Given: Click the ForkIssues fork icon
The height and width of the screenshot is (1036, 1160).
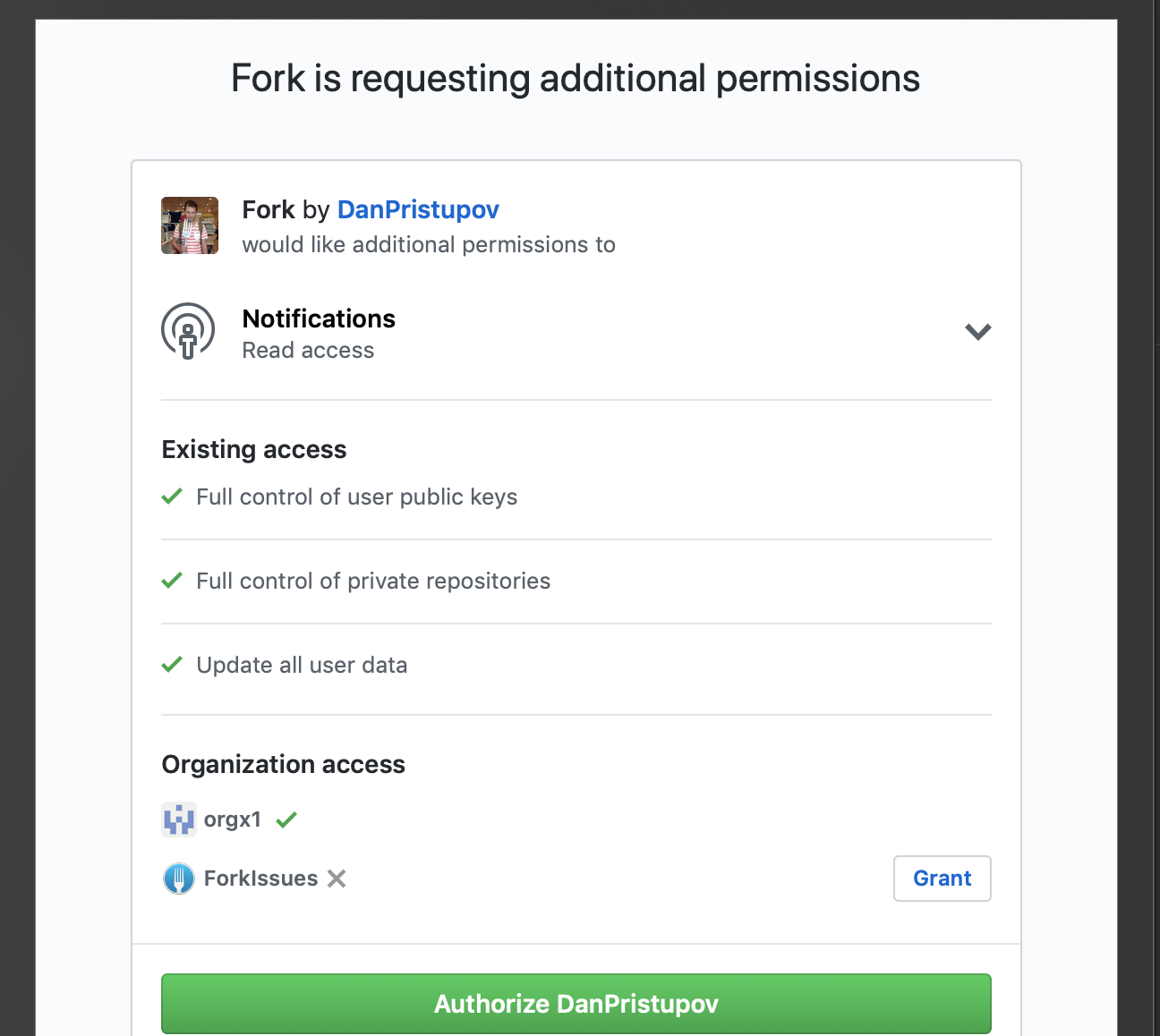Looking at the screenshot, I should pyautogui.click(x=179, y=878).
